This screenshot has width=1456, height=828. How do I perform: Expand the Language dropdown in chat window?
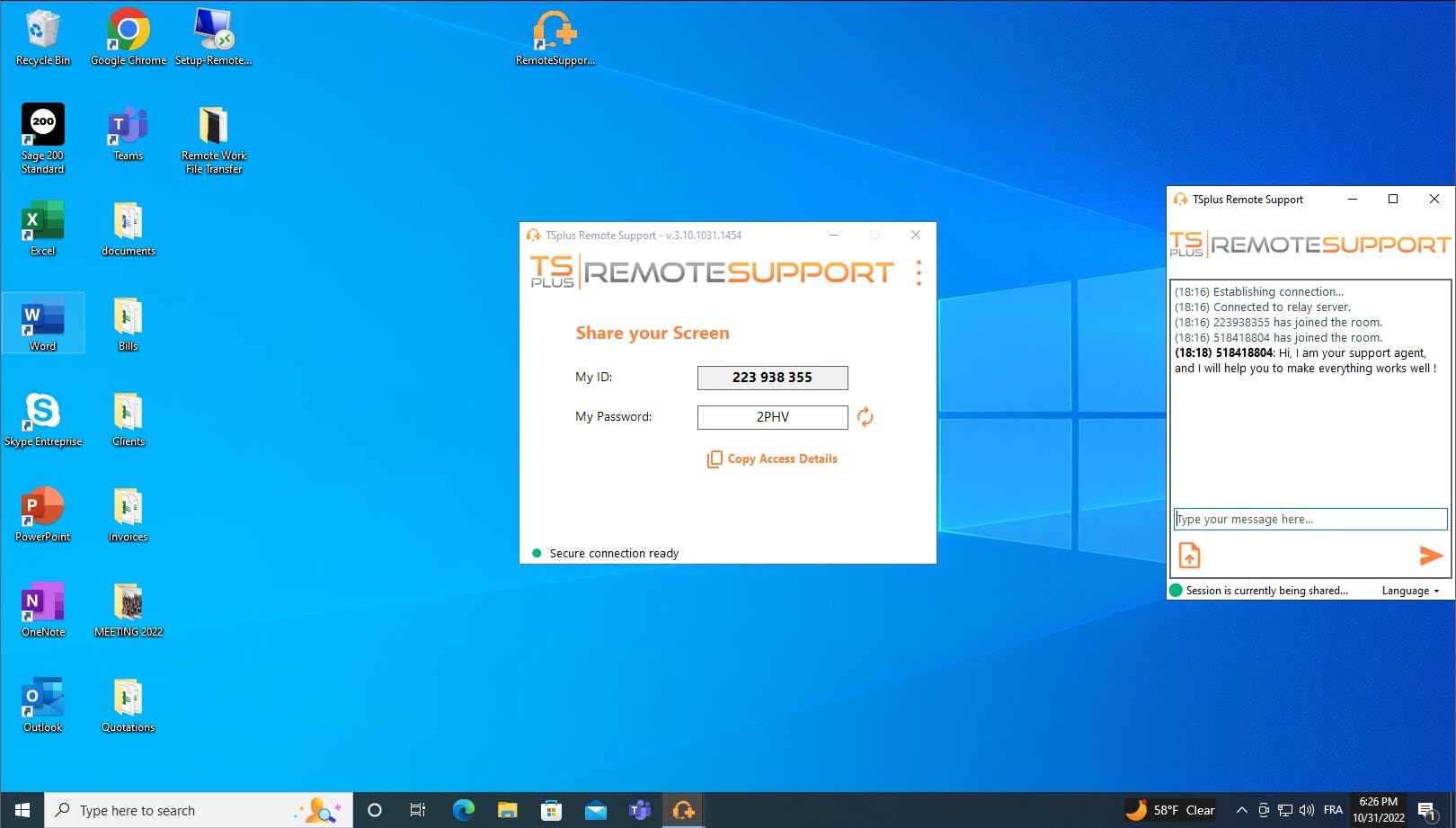1410,591
